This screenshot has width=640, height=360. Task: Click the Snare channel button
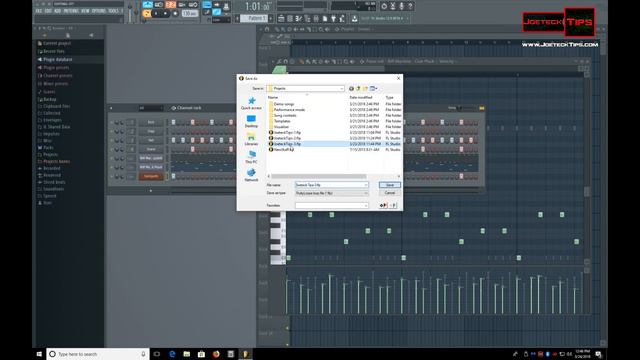pos(151,149)
